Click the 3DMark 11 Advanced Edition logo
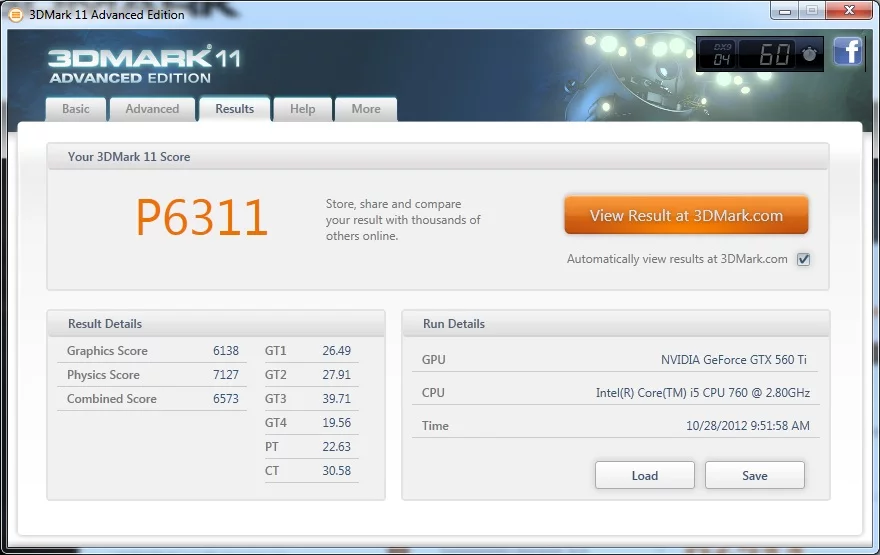 click(144, 65)
